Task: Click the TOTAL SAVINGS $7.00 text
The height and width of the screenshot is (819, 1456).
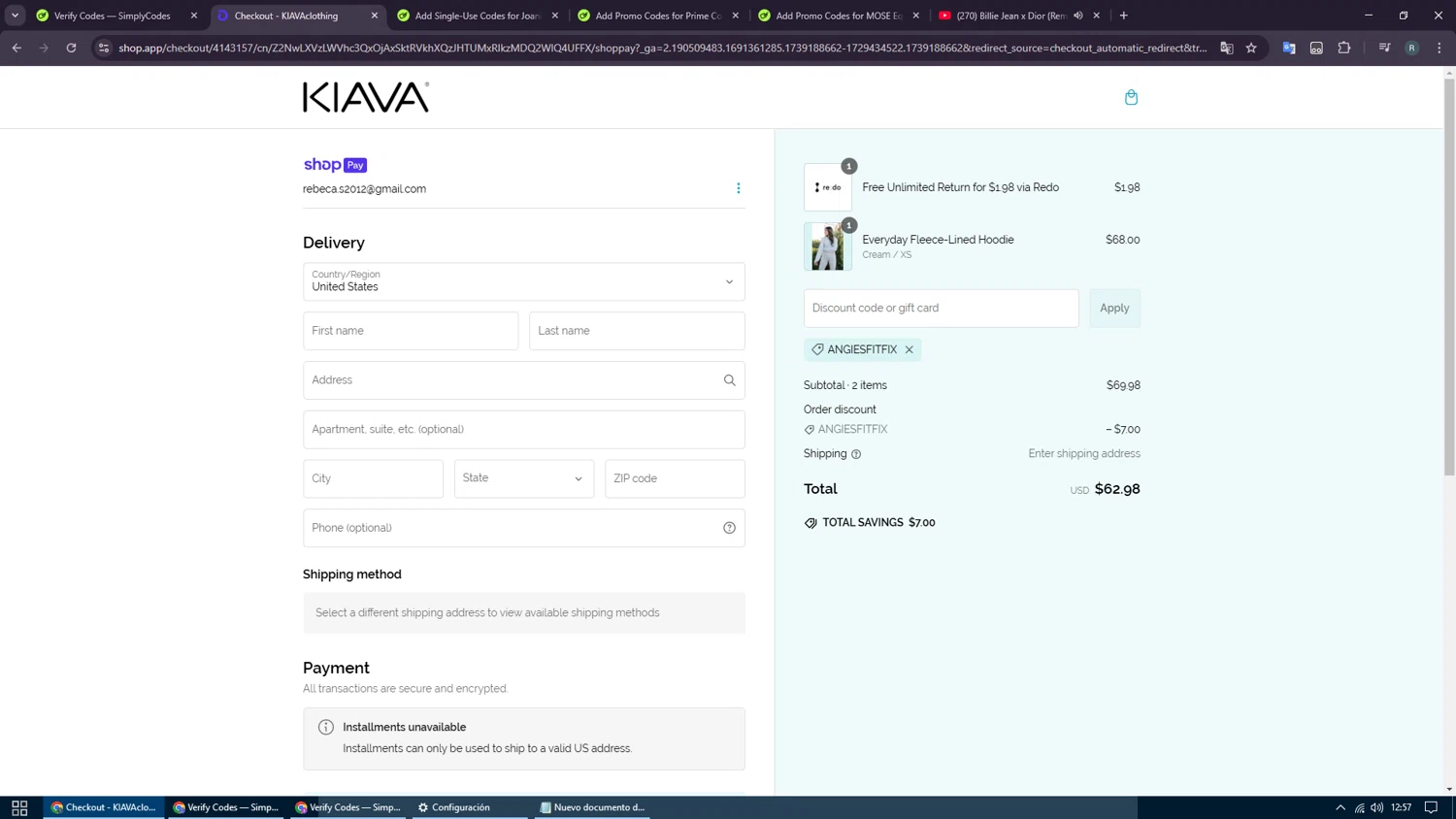Action: coord(878,523)
